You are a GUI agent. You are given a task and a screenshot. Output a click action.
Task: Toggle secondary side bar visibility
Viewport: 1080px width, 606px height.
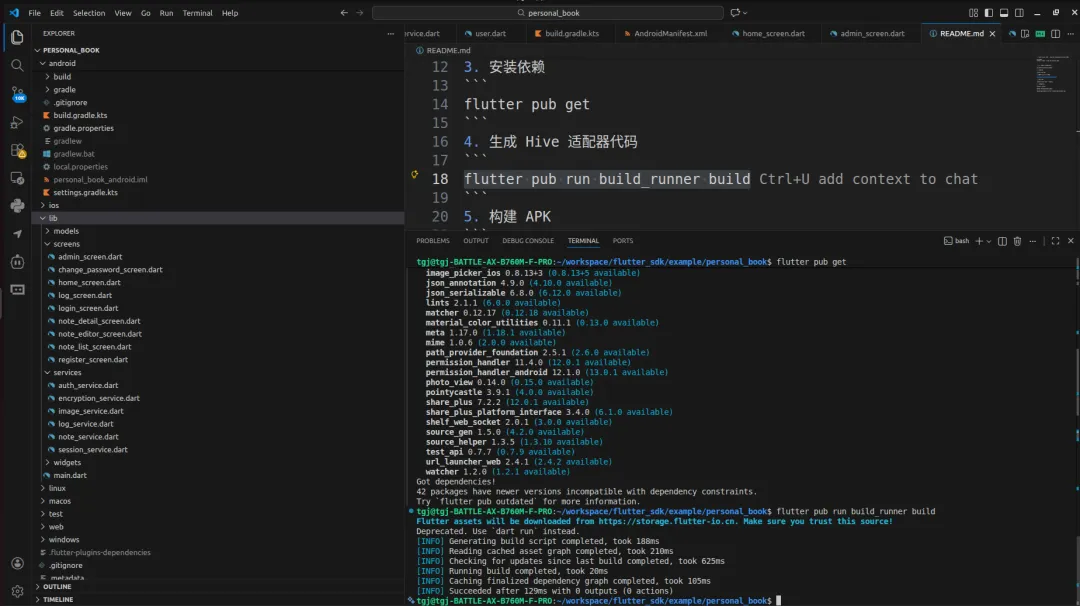click(1019, 12)
